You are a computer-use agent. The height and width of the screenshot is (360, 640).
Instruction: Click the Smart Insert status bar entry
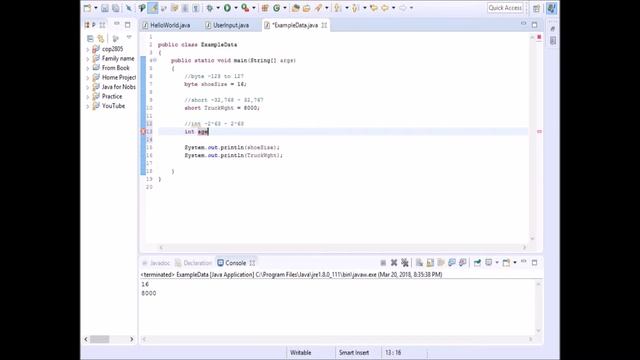coord(354,353)
